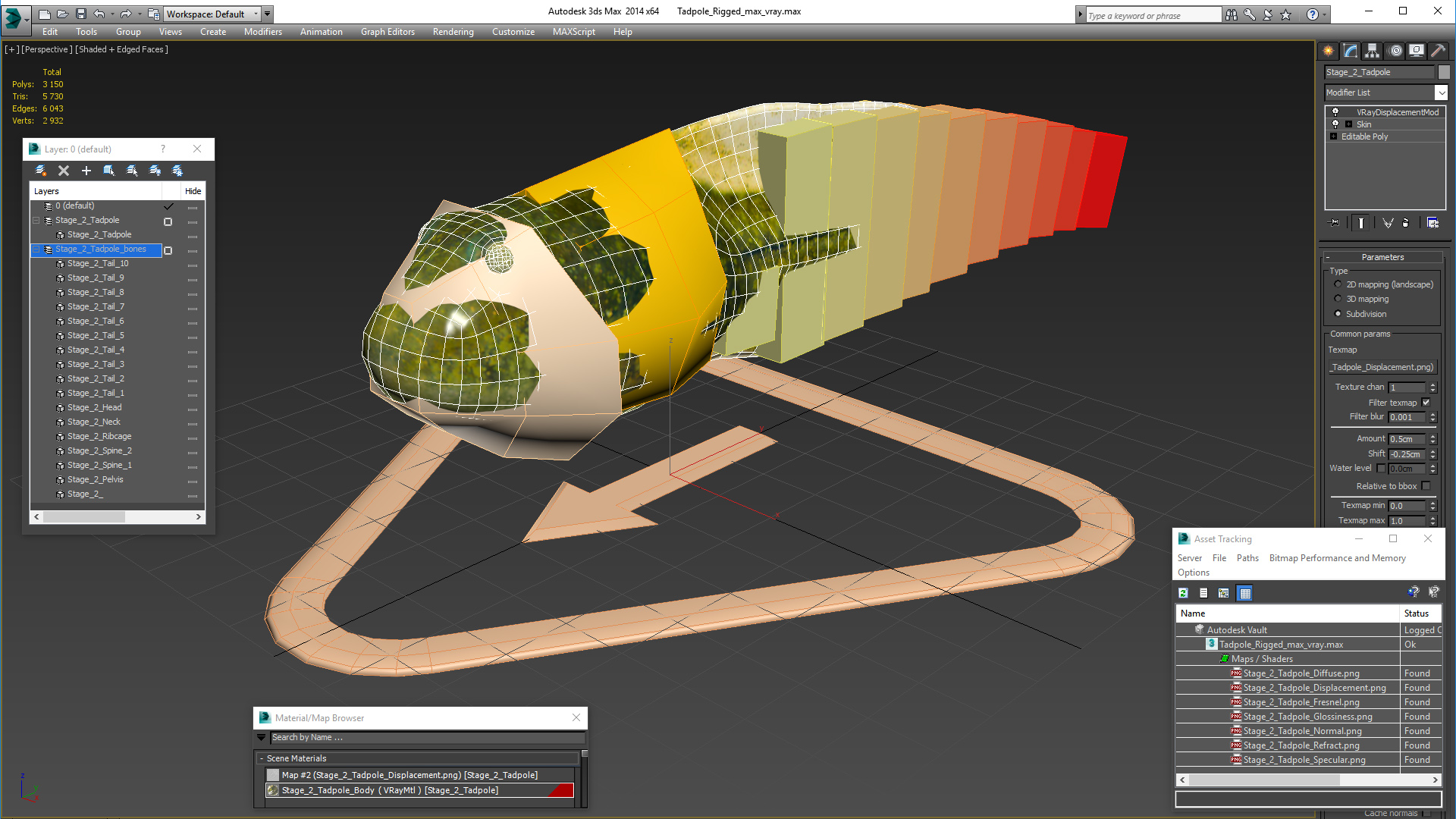Open the Create command panel tab

tap(1329, 51)
